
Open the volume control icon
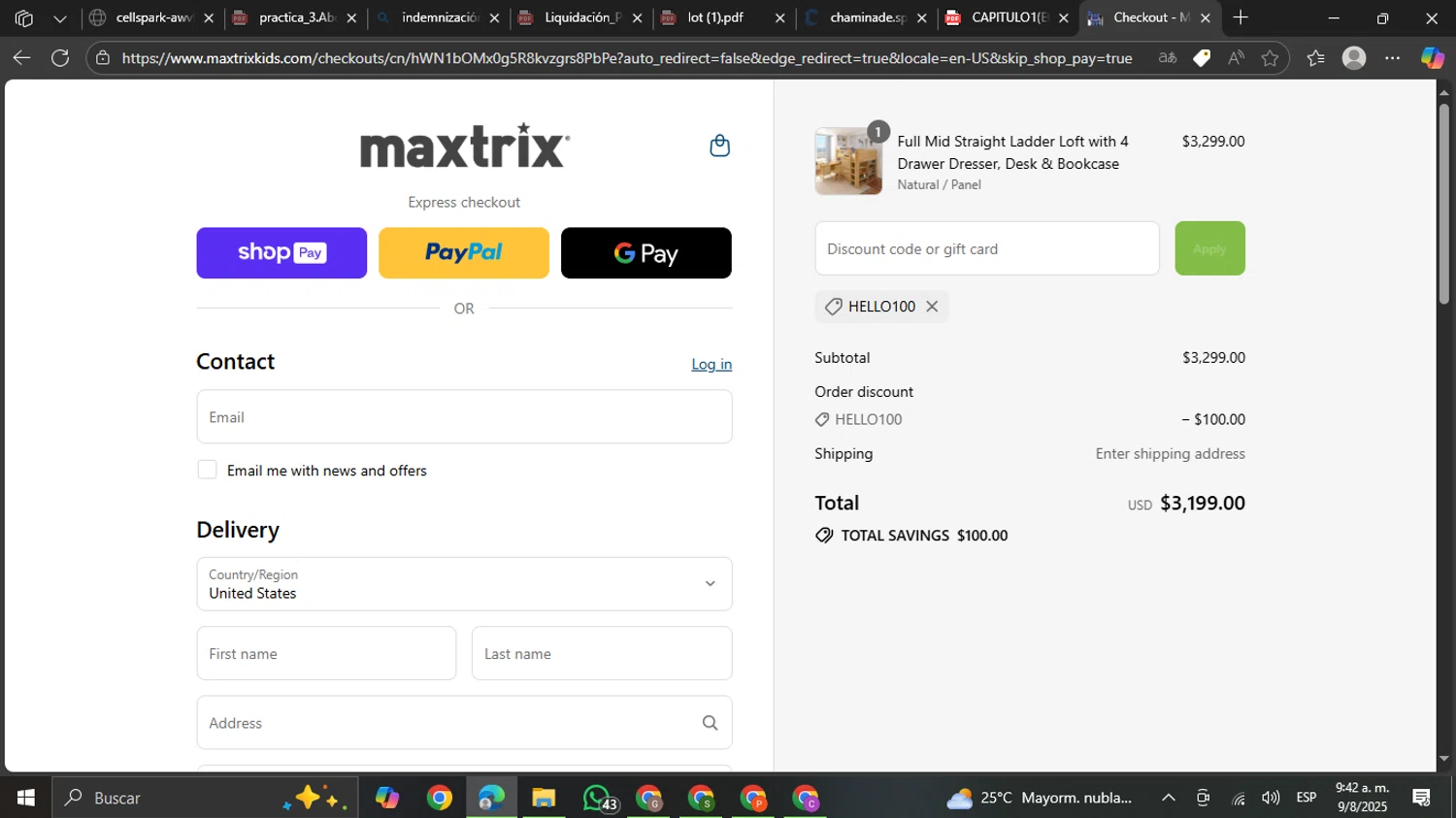(x=1271, y=798)
